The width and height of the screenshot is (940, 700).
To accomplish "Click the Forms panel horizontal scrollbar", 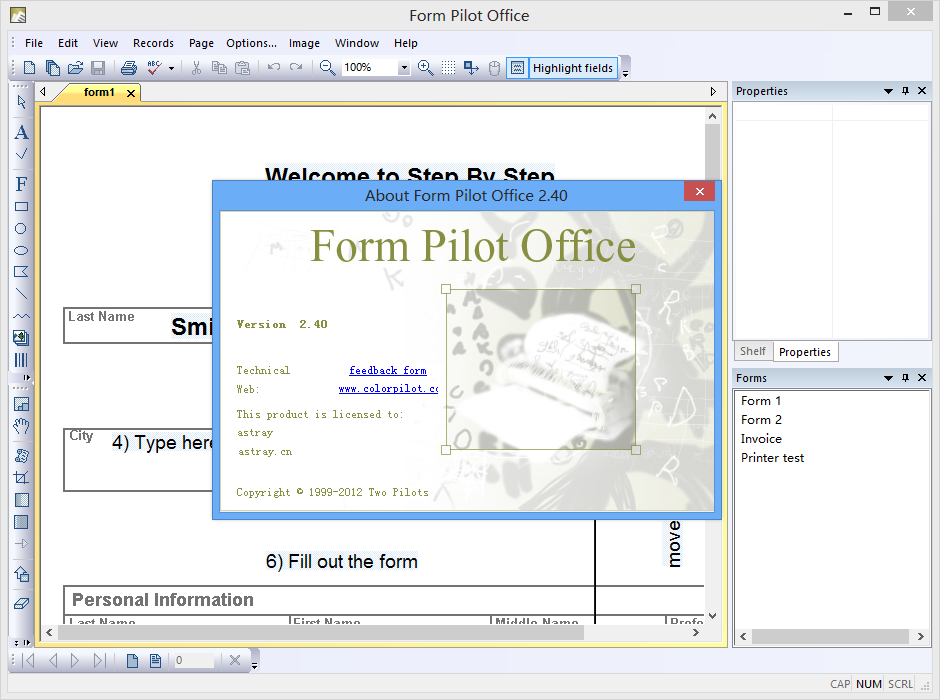I will point(832,636).
